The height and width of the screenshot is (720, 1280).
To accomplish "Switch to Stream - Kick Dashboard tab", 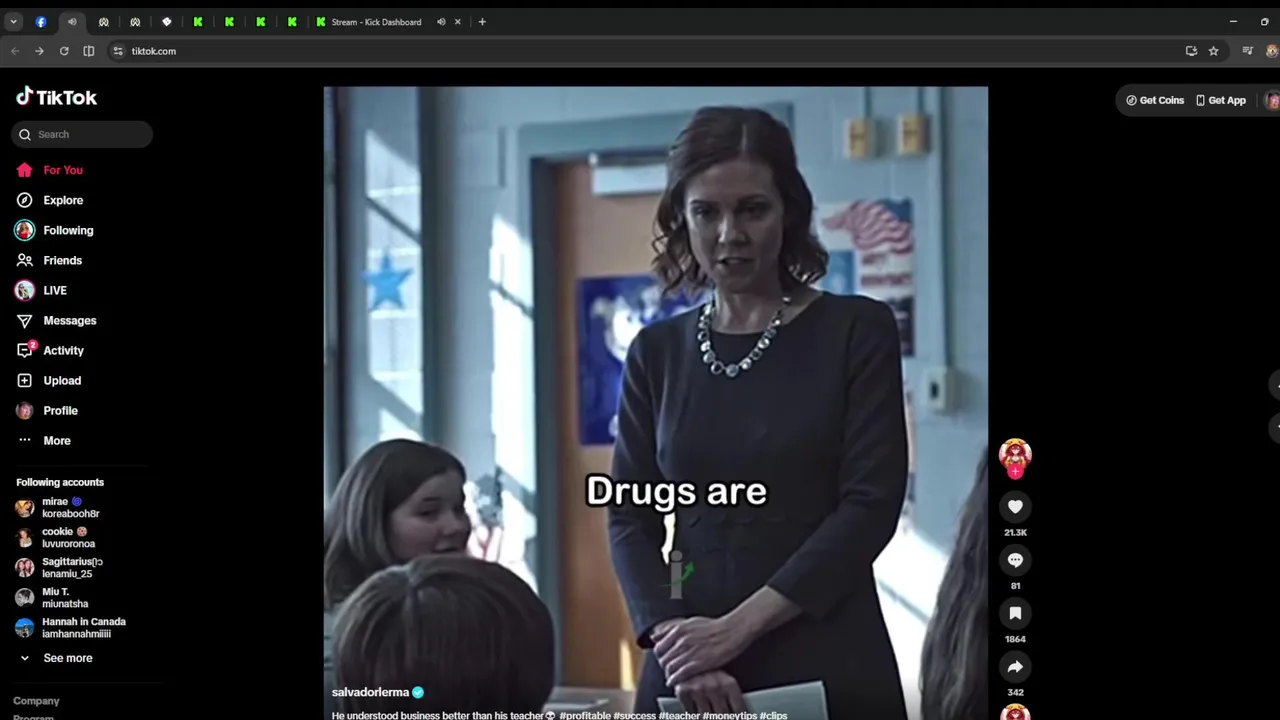I will coord(376,22).
